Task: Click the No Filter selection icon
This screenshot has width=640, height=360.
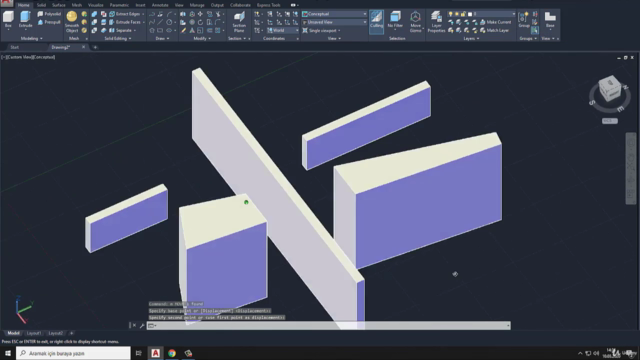Action: point(395,20)
